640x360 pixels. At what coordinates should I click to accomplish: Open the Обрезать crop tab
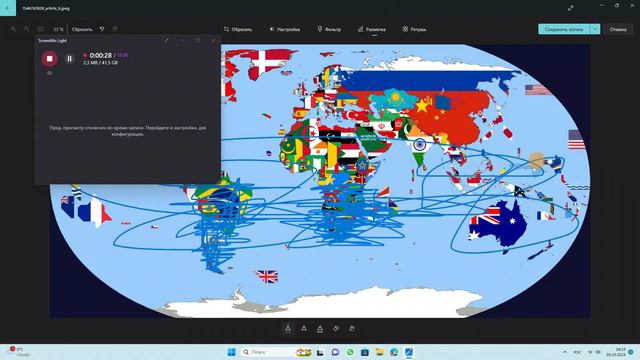pos(238,29)
